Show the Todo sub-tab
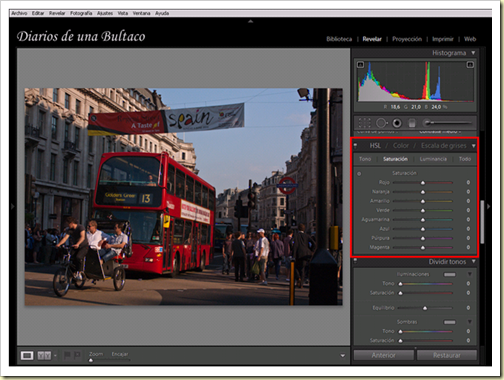The width and height of the screenshot is (504, 380). tap(465, 159)
